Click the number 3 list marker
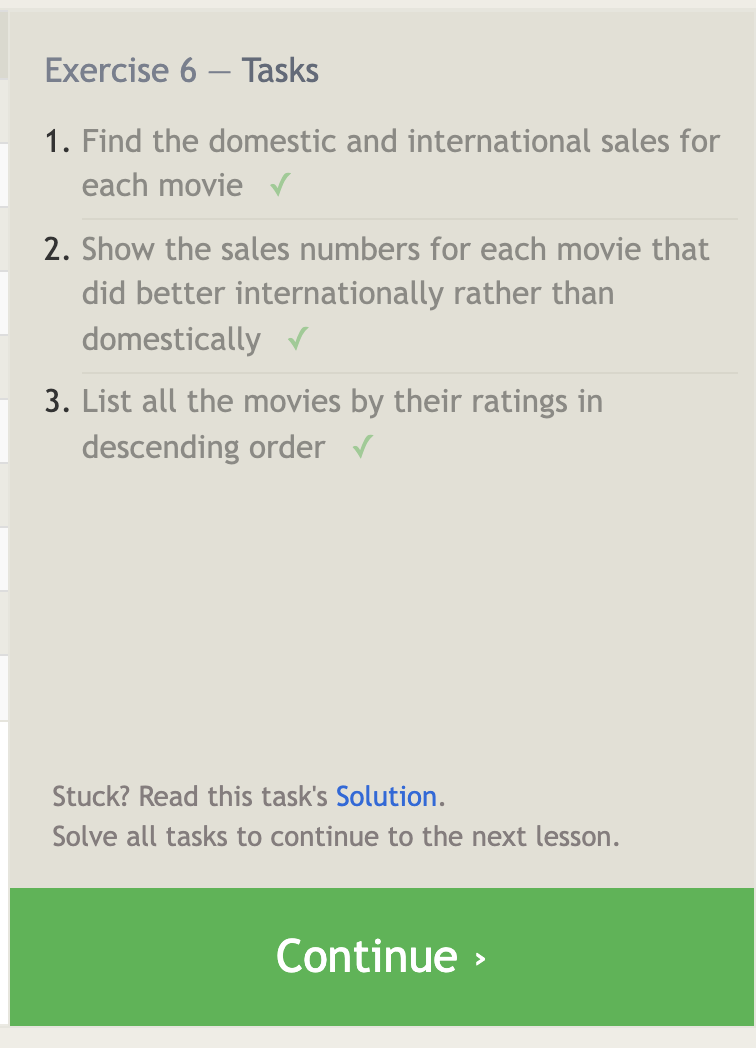Screen dimensions: 756x1048 (x=58, y=402)
